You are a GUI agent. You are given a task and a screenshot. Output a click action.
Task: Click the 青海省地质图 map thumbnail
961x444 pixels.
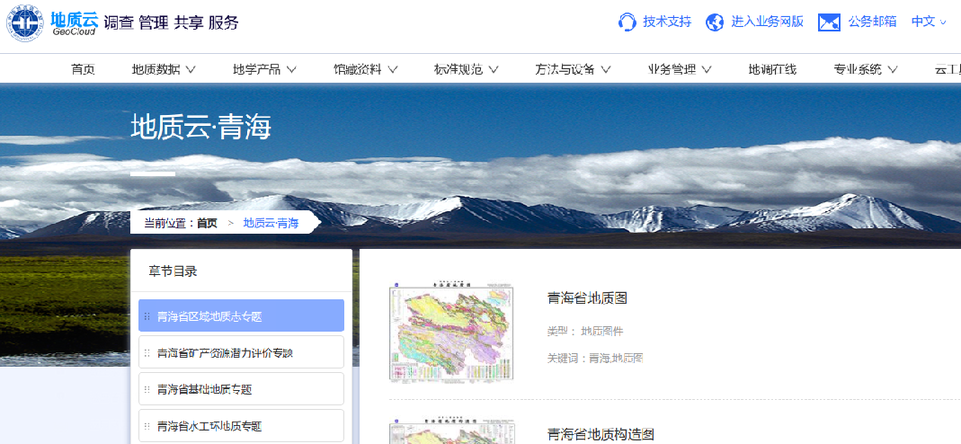pyautogui.click(x=452, y=333)
